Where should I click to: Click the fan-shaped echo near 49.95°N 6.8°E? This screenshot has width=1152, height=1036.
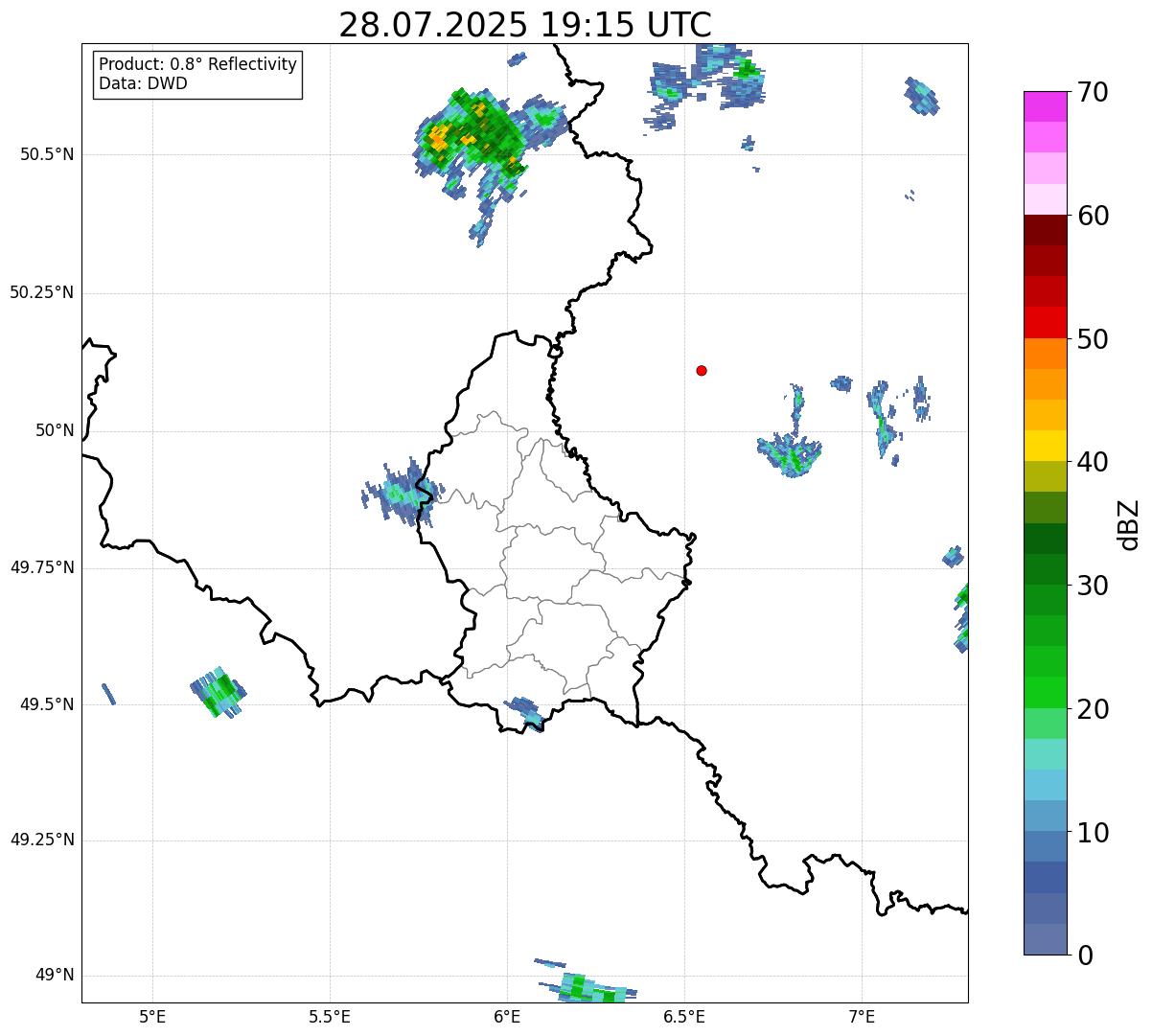pos(790,454)
